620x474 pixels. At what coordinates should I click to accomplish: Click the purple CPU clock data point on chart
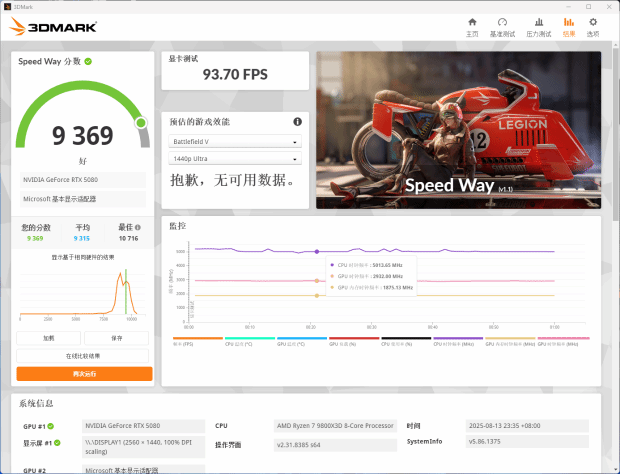[x=317, y=251]
